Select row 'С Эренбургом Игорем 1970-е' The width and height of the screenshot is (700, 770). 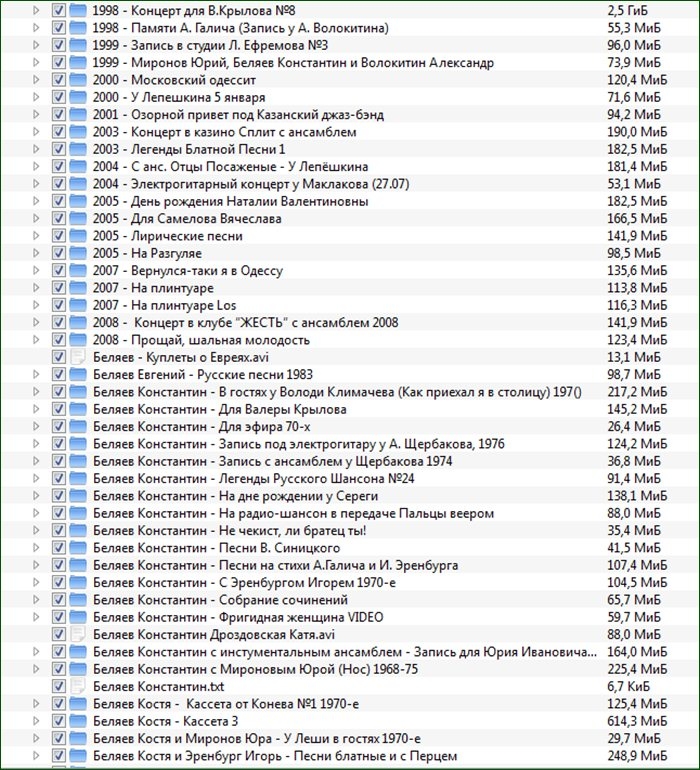350,582
